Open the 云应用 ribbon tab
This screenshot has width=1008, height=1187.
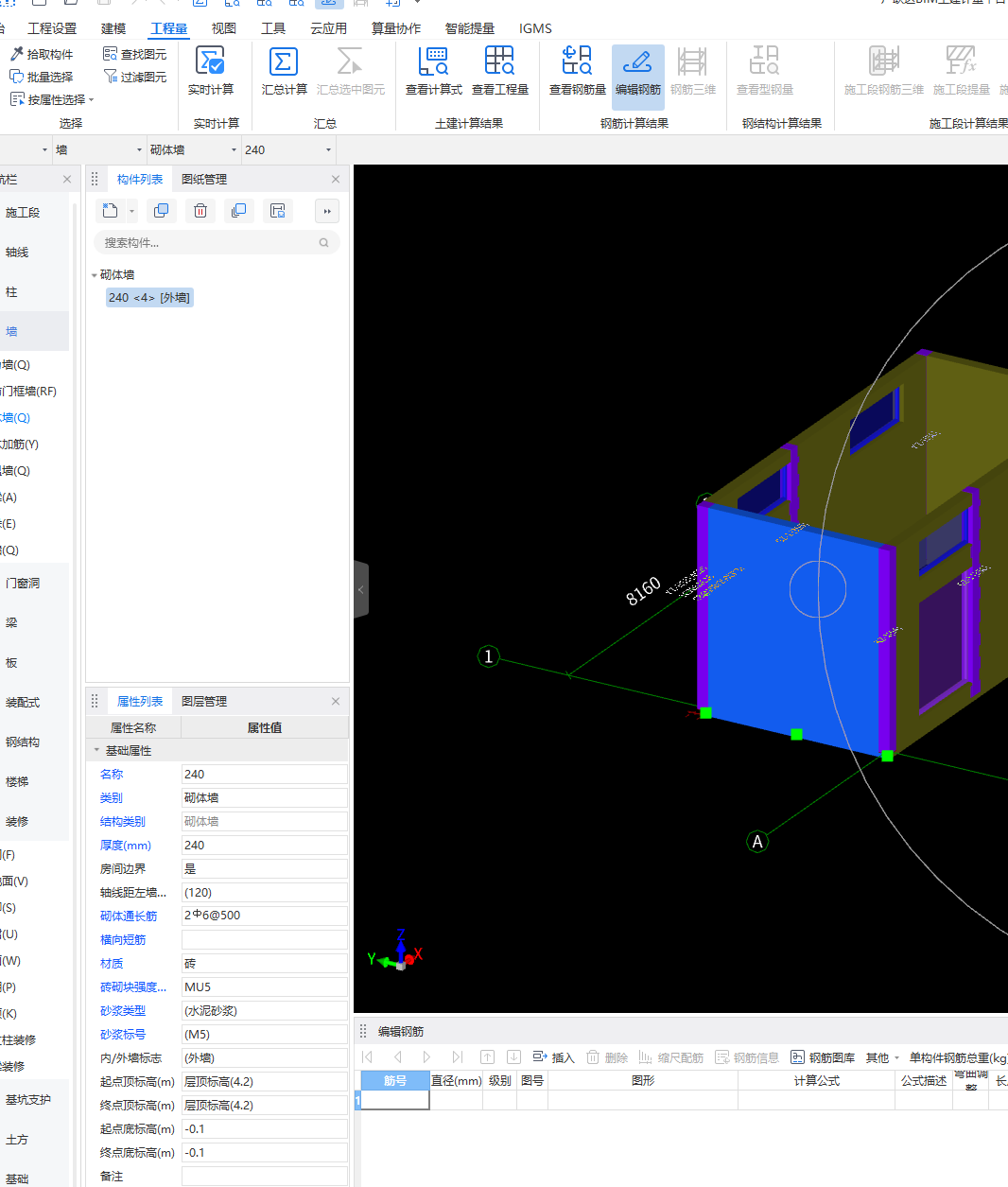tap(328, 28)
